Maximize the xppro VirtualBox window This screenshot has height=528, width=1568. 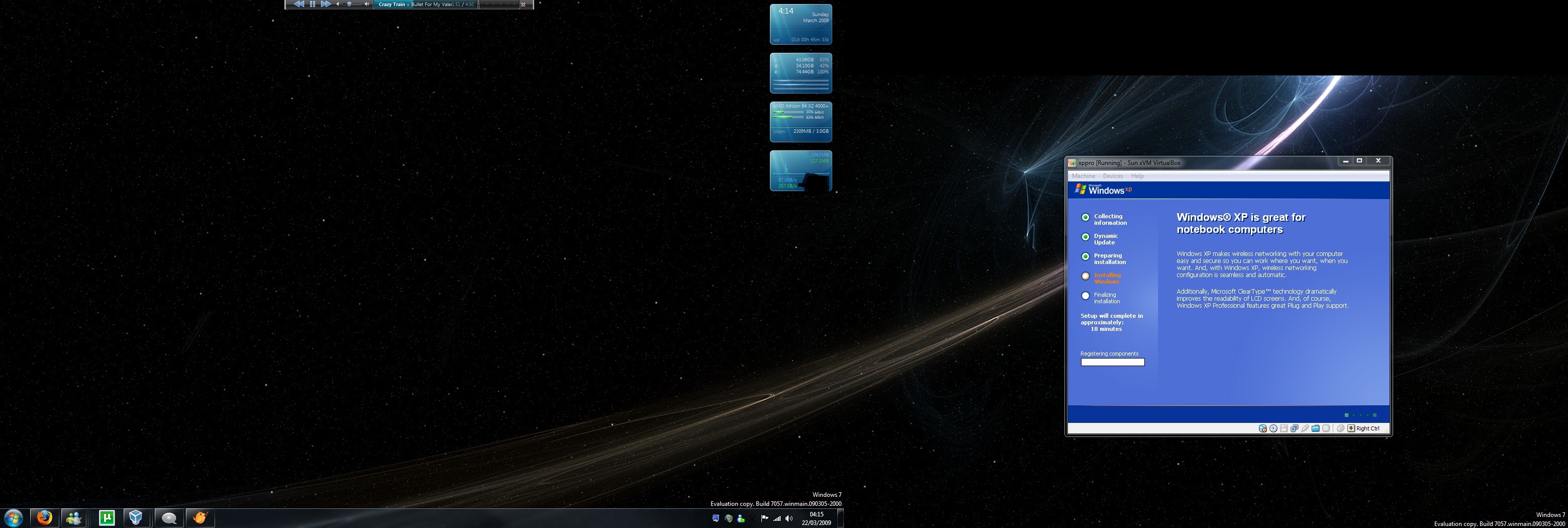1359,161
